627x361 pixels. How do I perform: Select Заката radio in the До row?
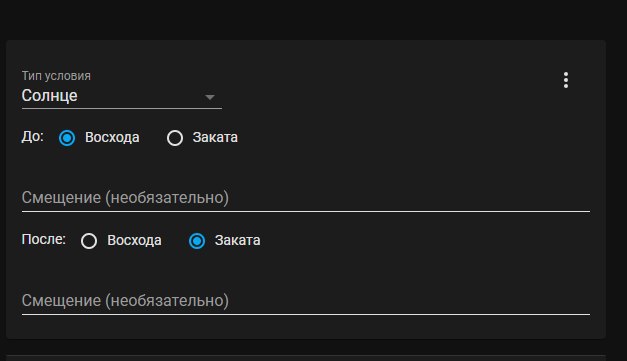175,138
